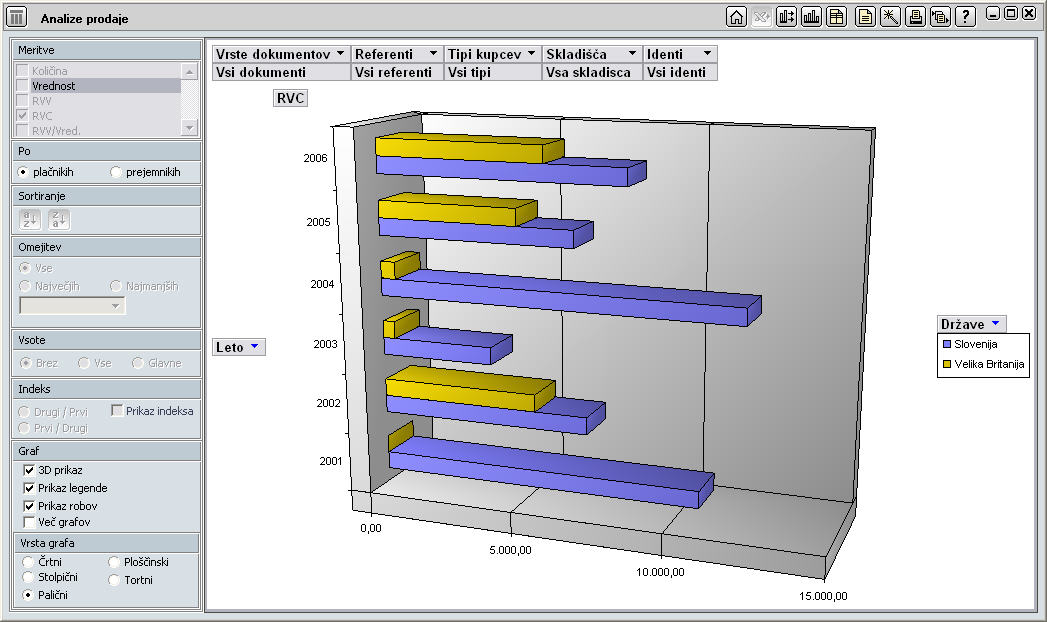Choose the Tortni chart type
This screenshot has height=622, width=1047.
pyautogui.click(x=114, y=579)
